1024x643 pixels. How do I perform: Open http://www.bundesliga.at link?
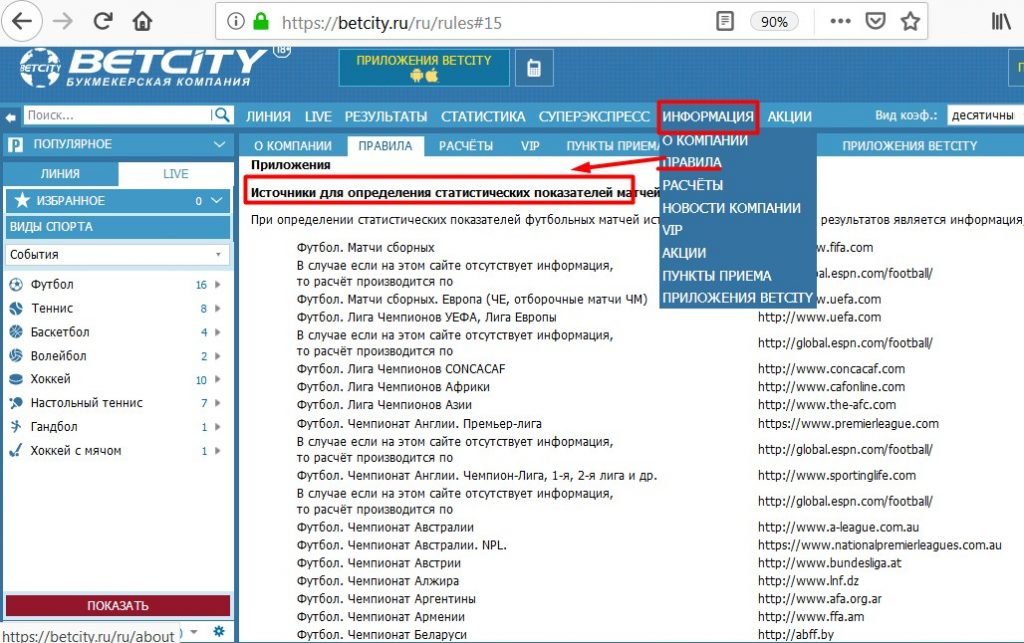tap(829, 563)
